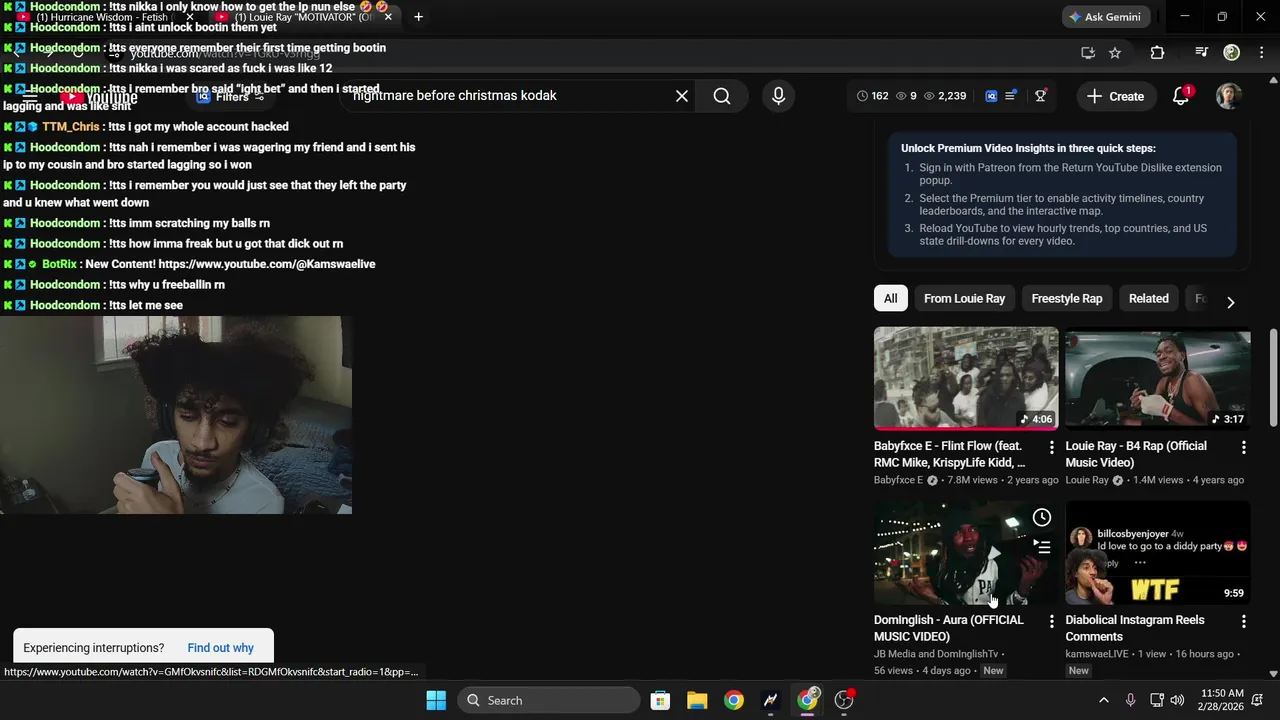Click the BotRix chat username
1280x720 pixels.
[x=59, y=264]
